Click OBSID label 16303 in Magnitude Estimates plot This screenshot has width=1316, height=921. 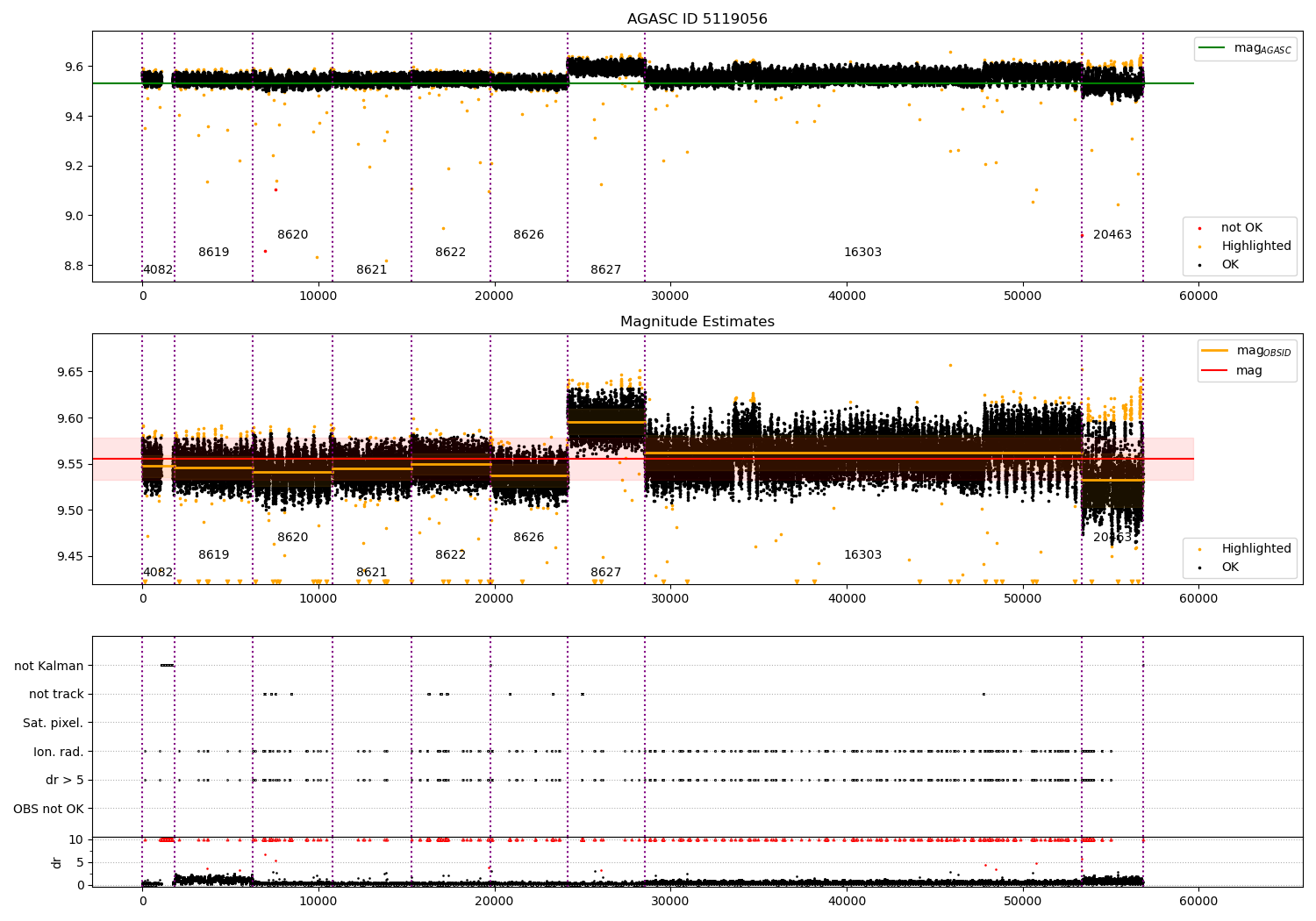tap(863, 555)
